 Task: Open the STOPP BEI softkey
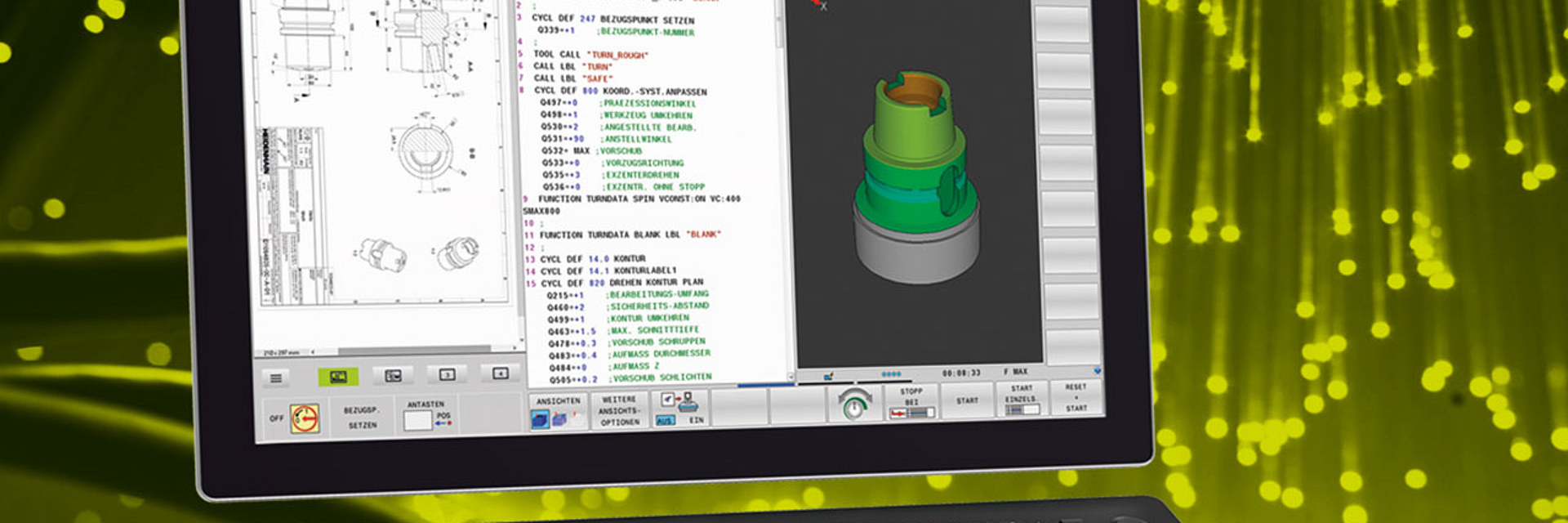tap(911, 402)
